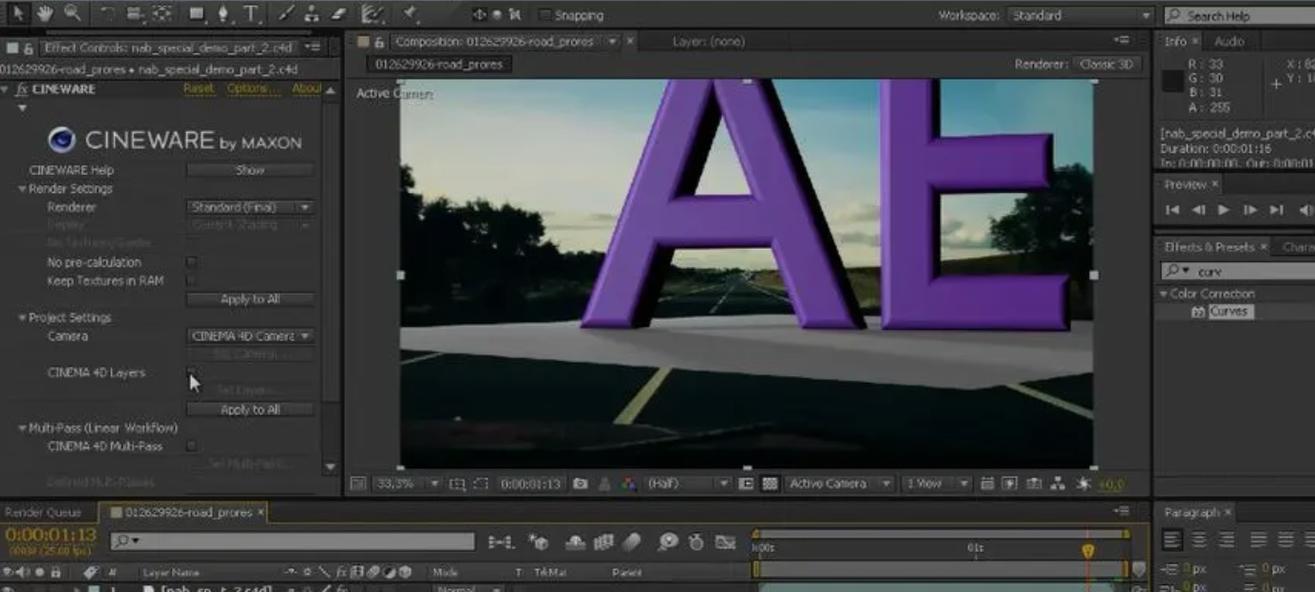Open the magnification 33.3% dropdown
Image resolution: width=1315 pixels, height=592 pixels.
pos(407,484)
